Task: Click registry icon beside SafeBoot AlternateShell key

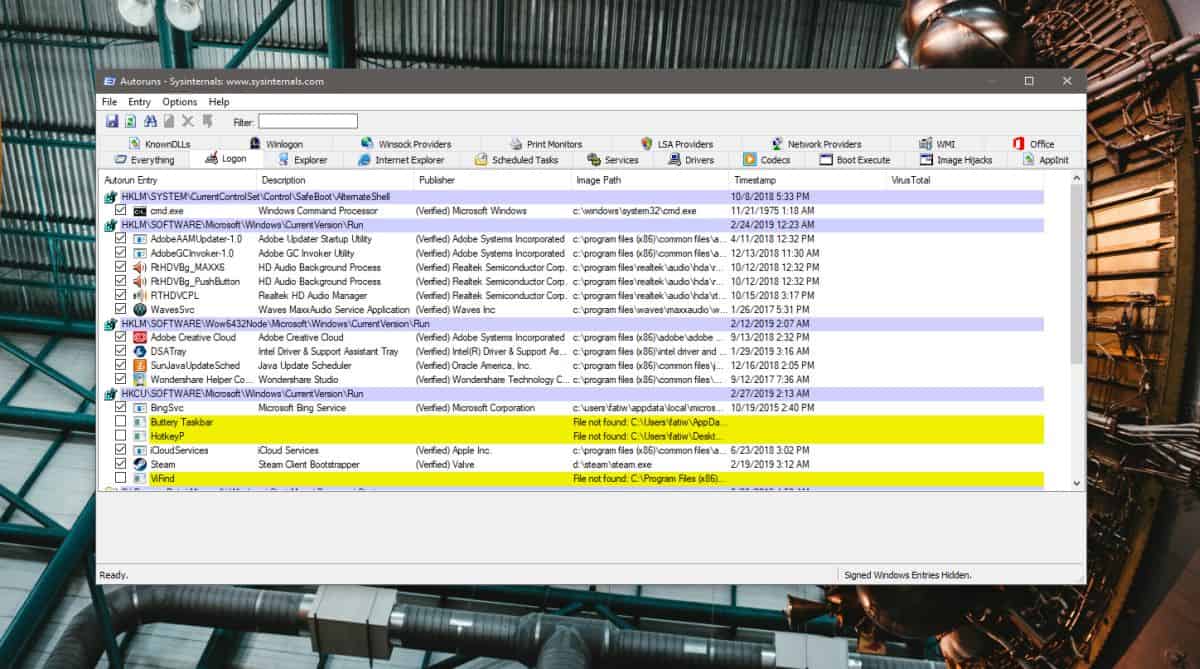Action: coord(112,197)
